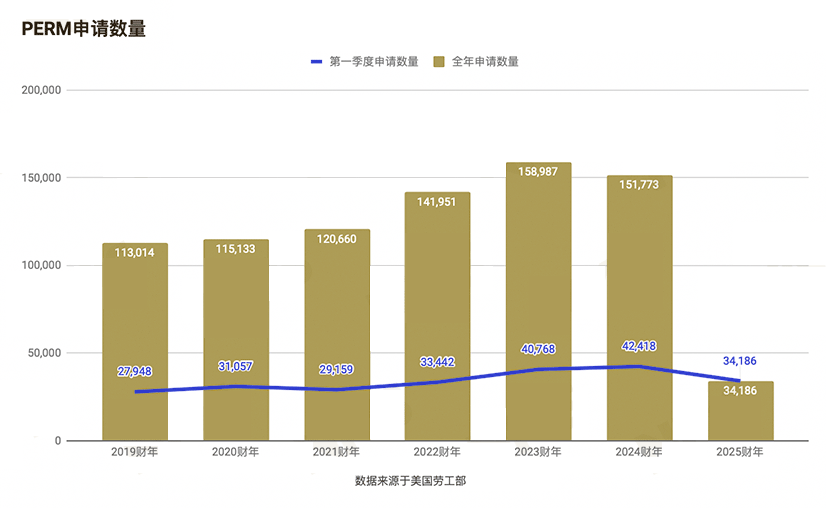Click the 200,000 y-axis label

(42, 90)
